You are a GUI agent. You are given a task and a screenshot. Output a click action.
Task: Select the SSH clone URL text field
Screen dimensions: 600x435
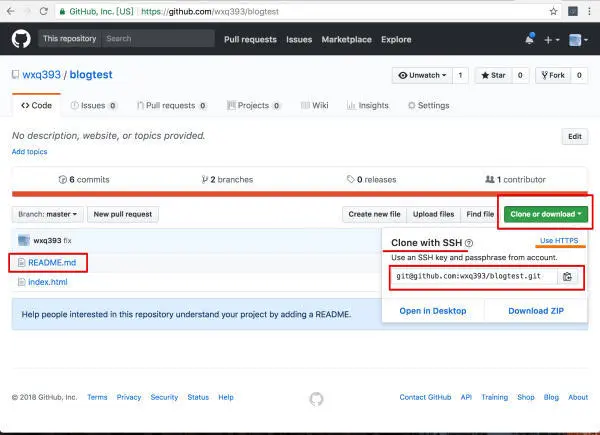click(x=474, y=277)
